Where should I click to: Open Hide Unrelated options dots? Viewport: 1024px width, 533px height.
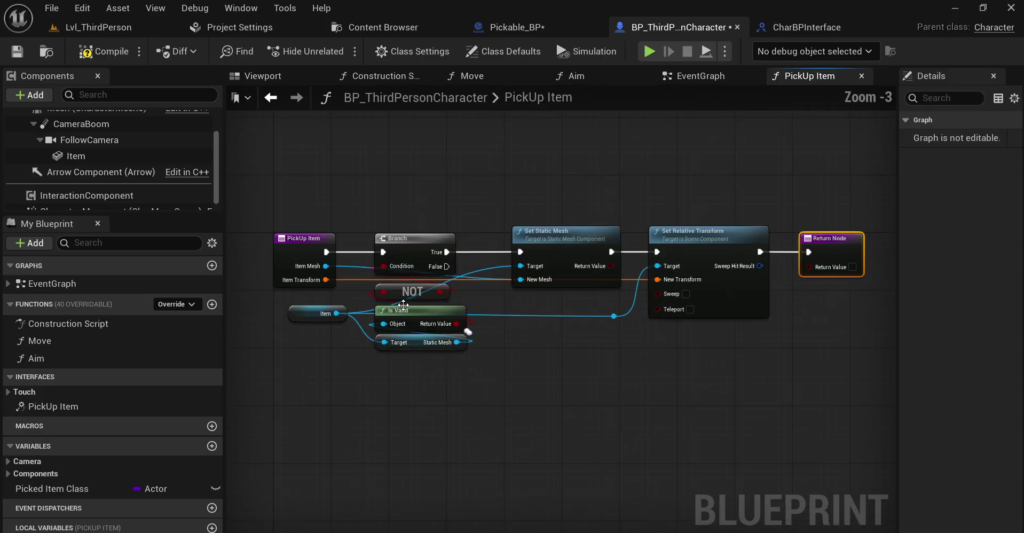click(x=355, y=51)
